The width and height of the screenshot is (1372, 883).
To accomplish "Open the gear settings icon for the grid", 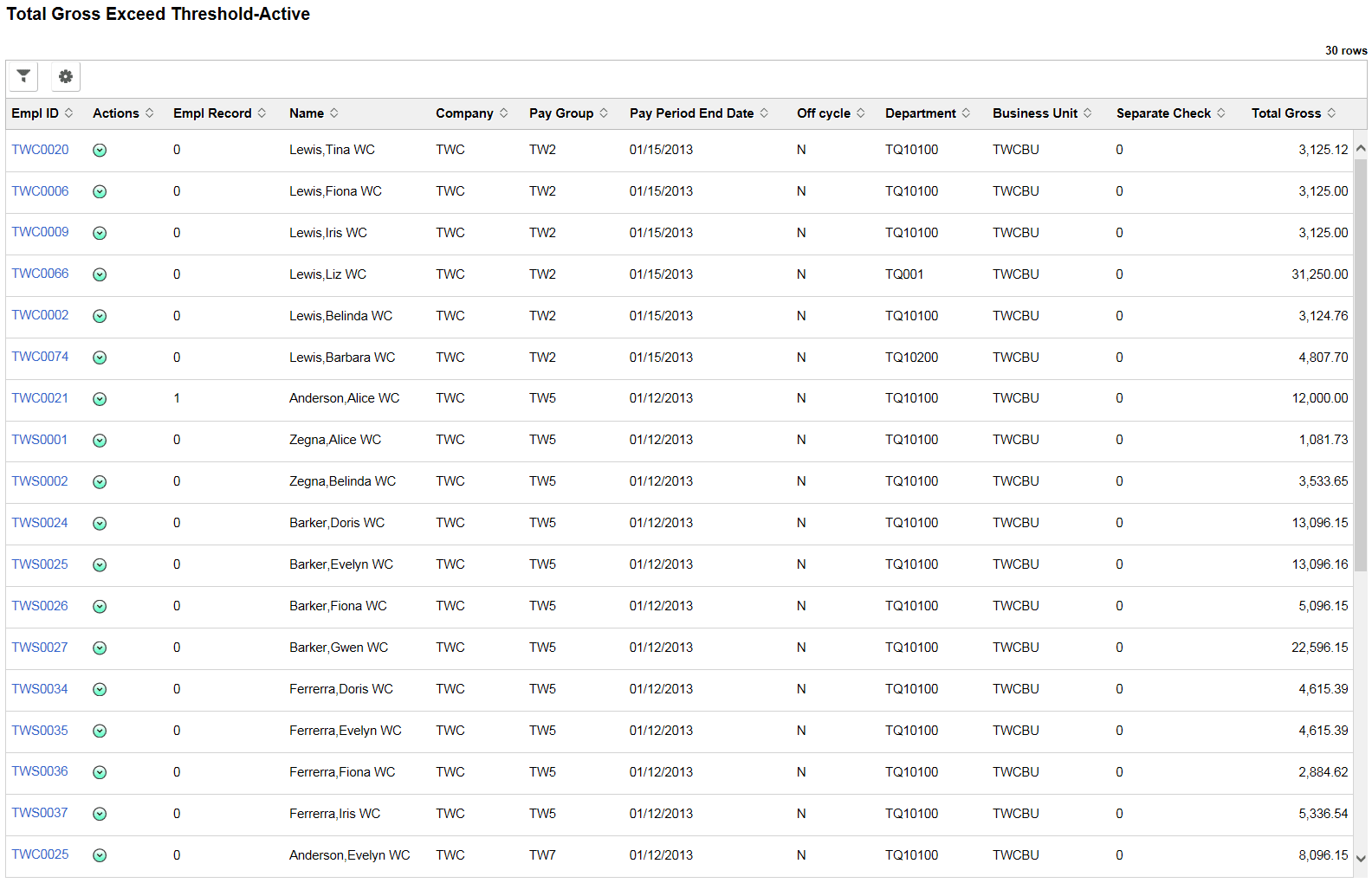I will pos(65,76).
